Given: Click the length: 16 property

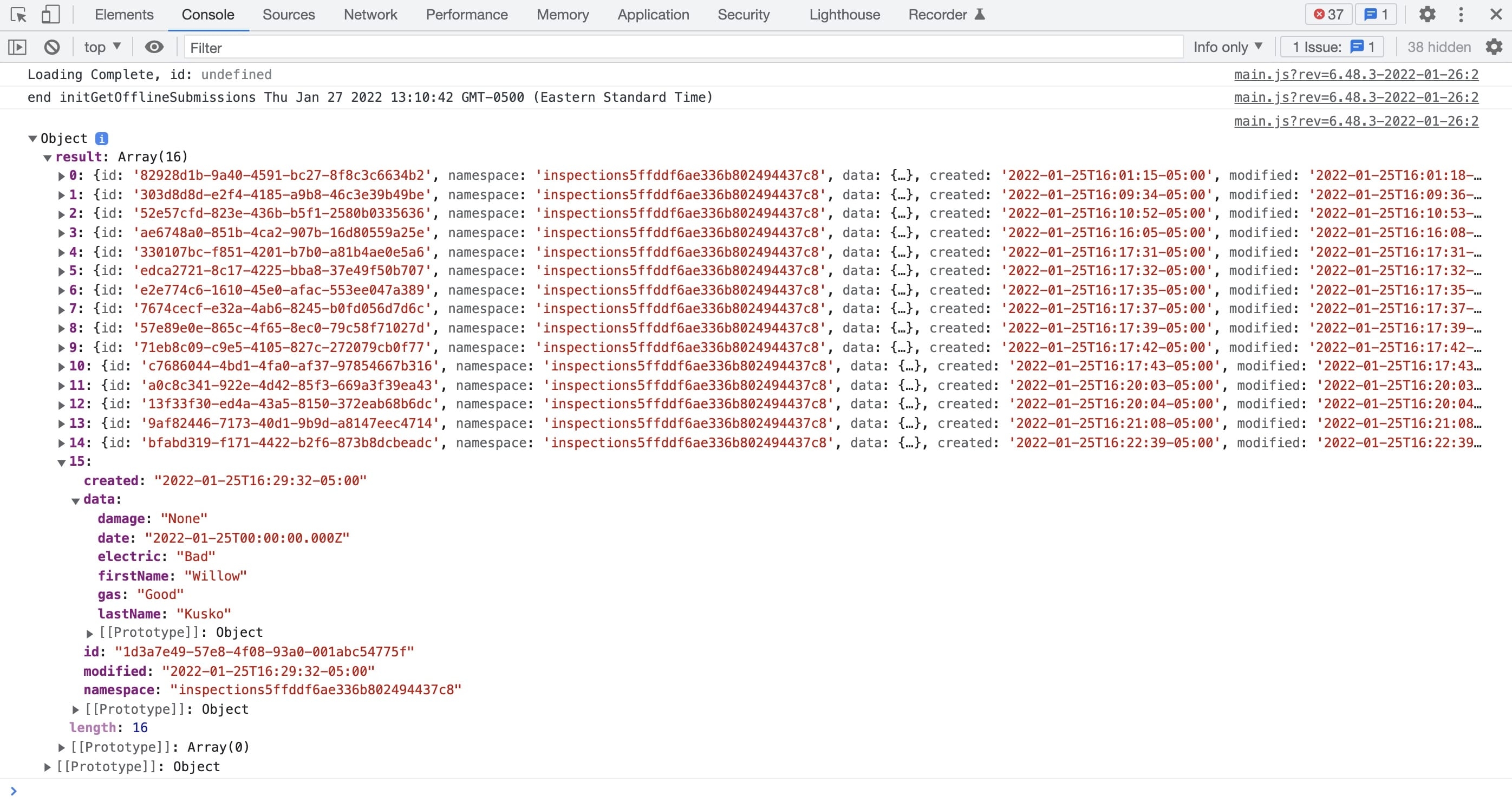Looking at the screenshot, I should coord(109,728).
